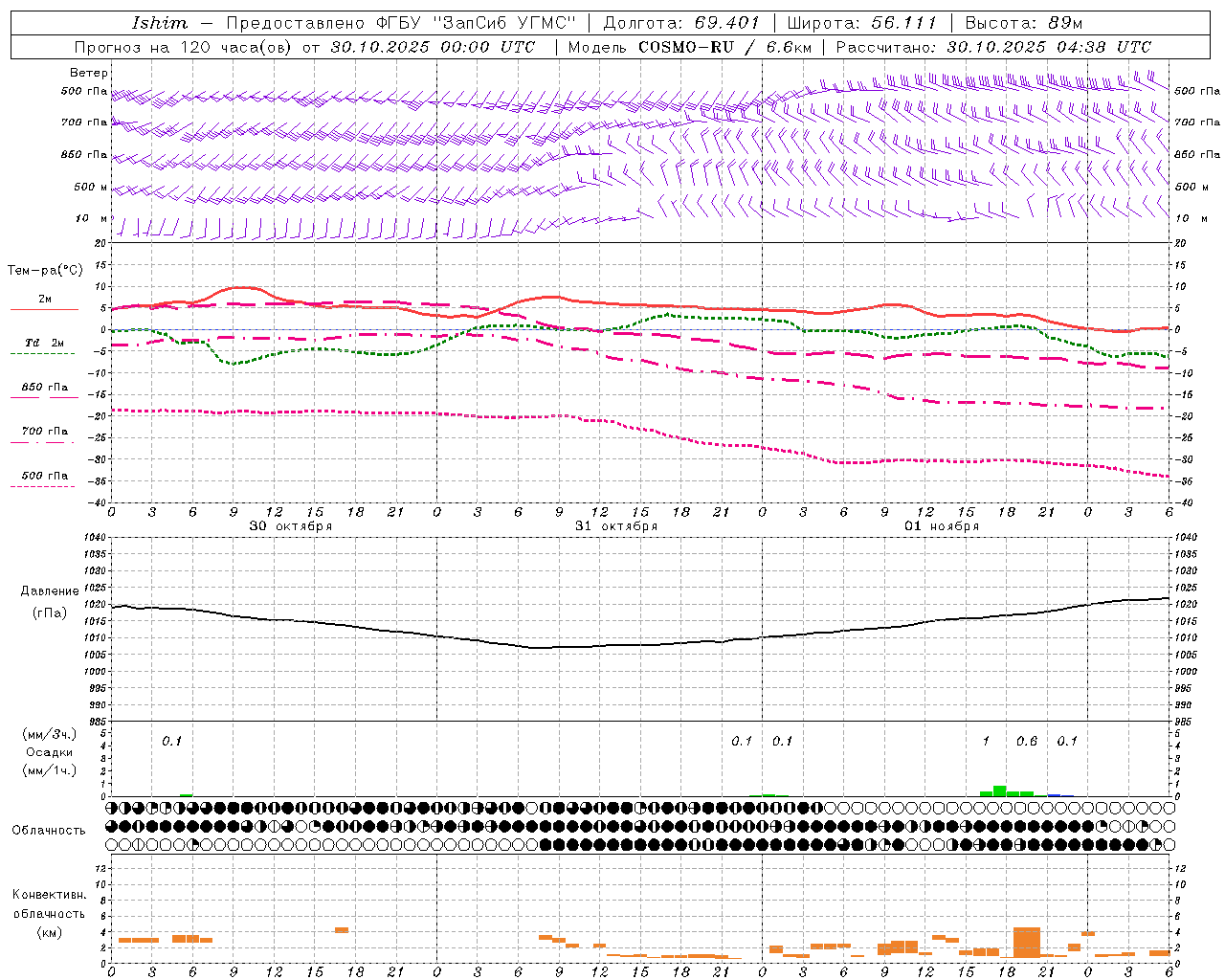Click the "Конвективн." convective cloud label
The width and height of the screenshot is (1225, 980).
pyautogui.click(x=50, y=895)
